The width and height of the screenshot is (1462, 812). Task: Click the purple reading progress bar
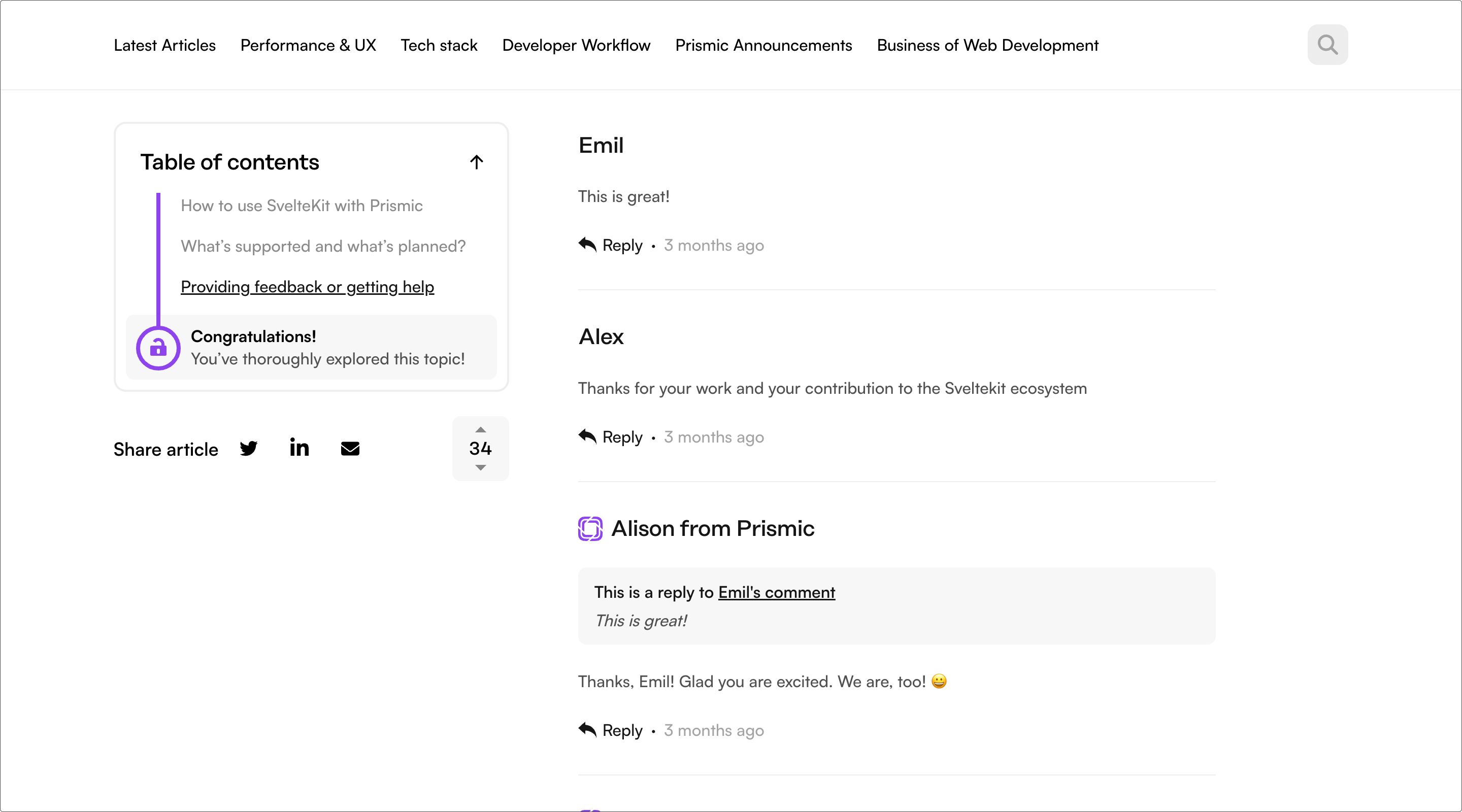158,258
